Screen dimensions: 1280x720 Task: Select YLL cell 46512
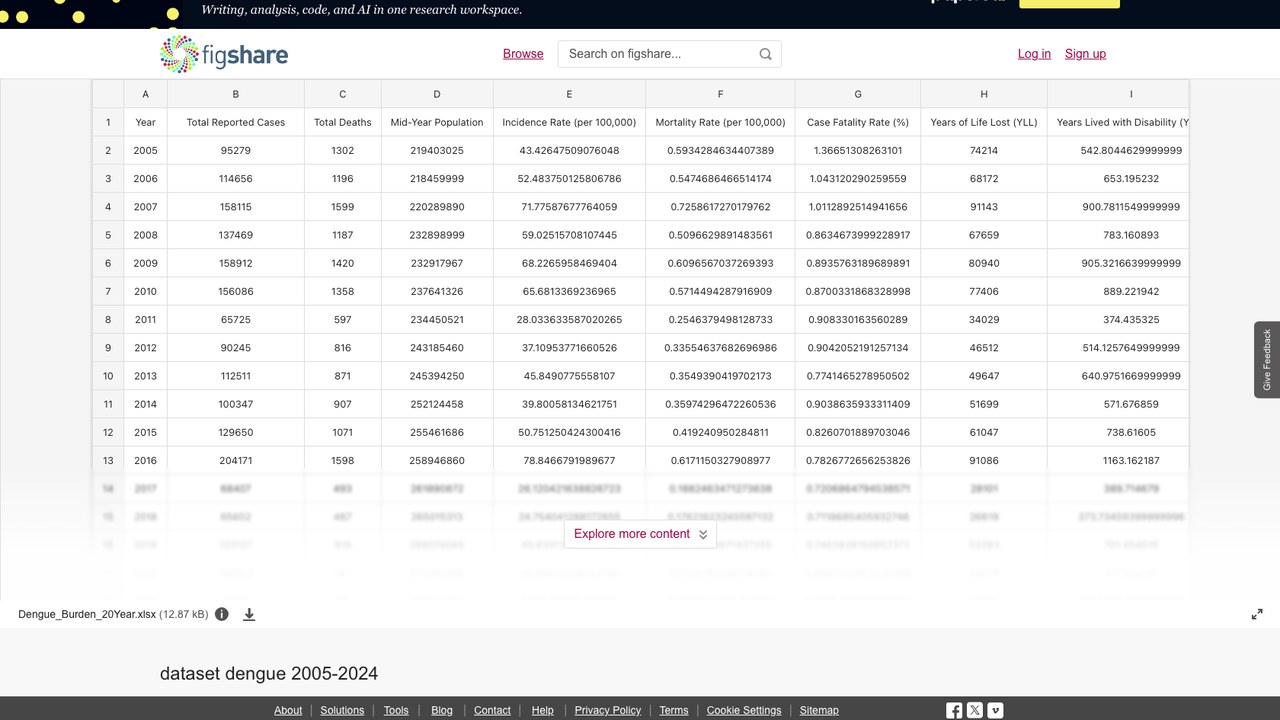(984, 348)
